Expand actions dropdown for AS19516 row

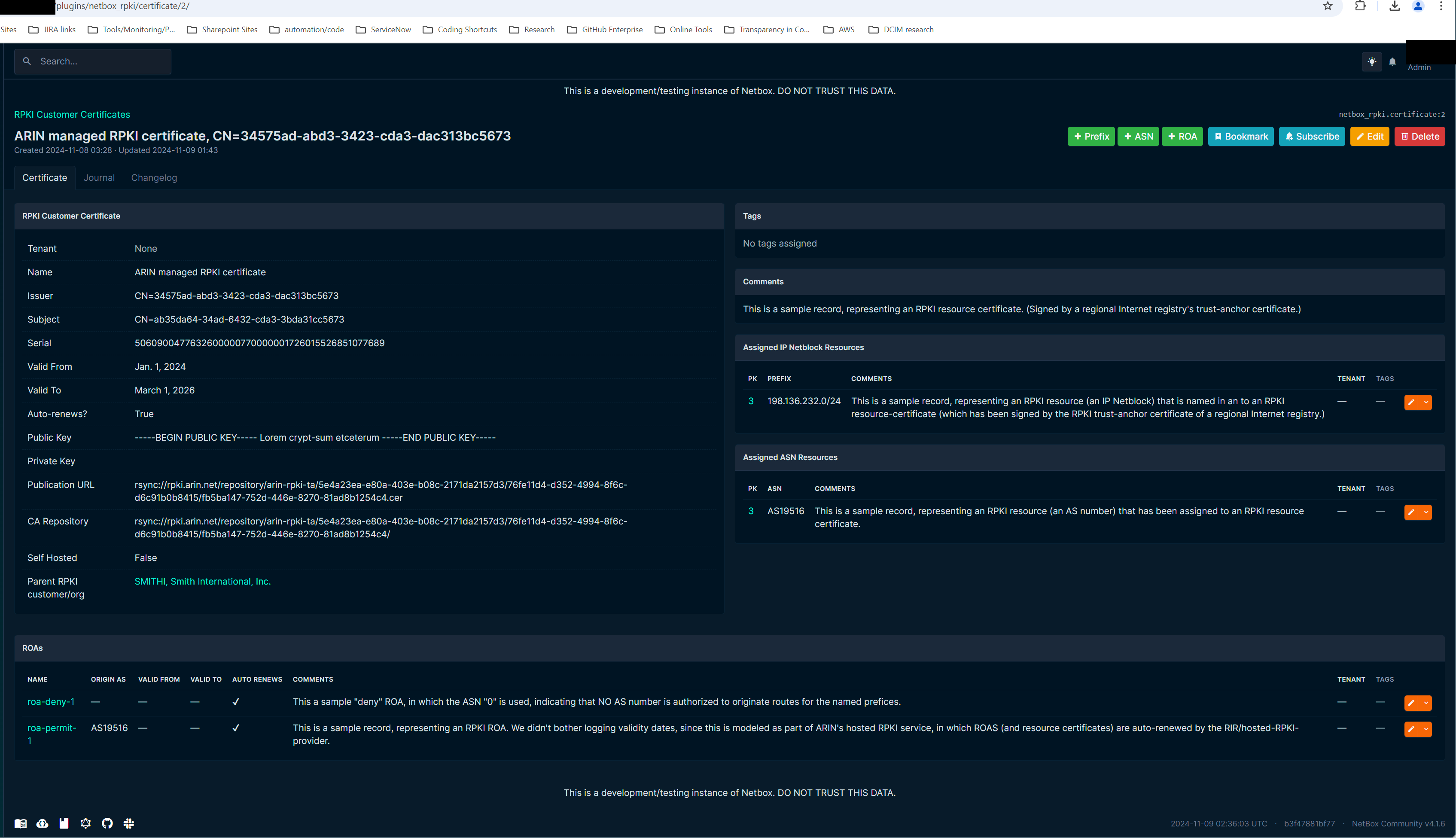1426,512
